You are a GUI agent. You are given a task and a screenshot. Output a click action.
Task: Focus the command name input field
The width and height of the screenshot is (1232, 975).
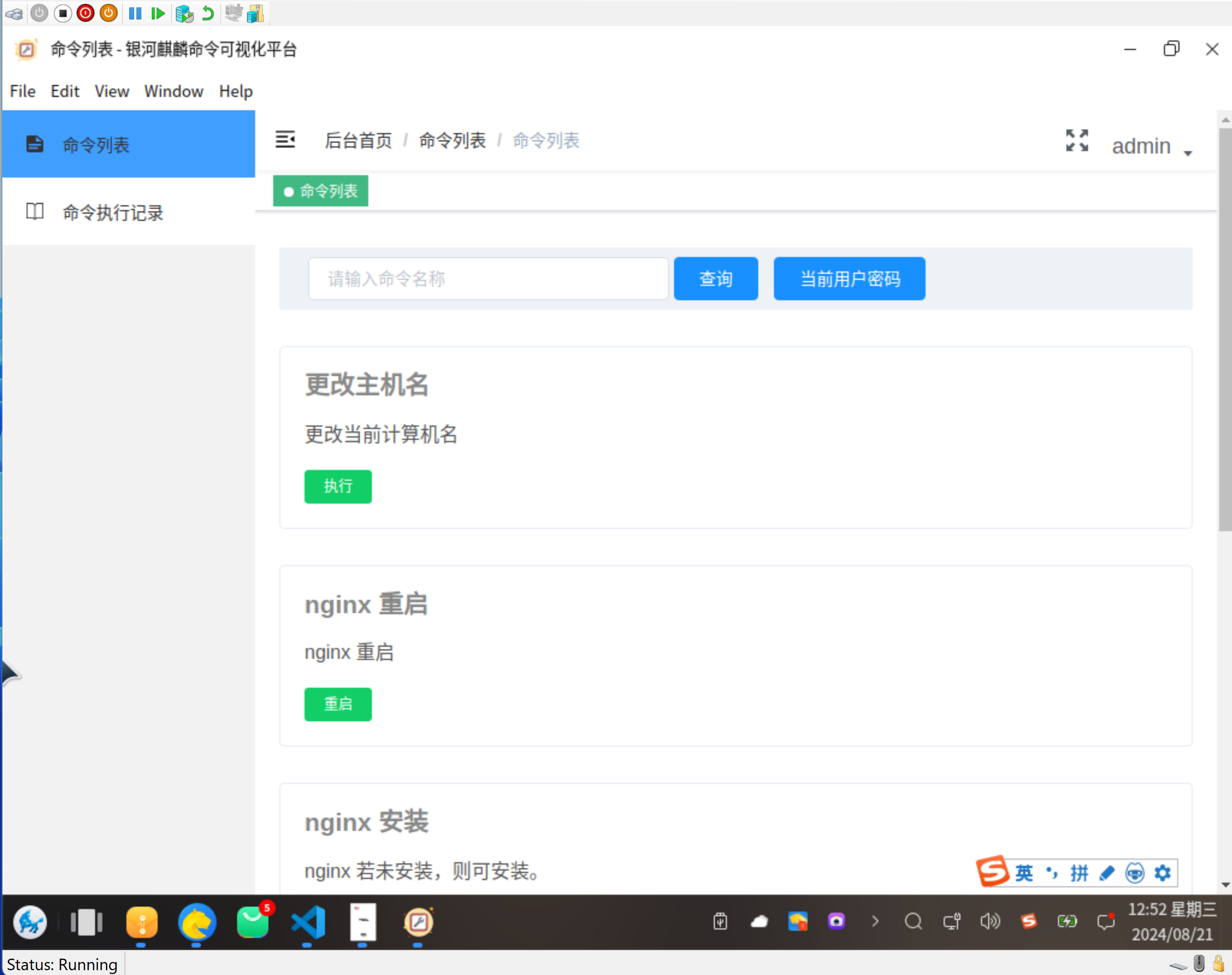coord(488,279)
